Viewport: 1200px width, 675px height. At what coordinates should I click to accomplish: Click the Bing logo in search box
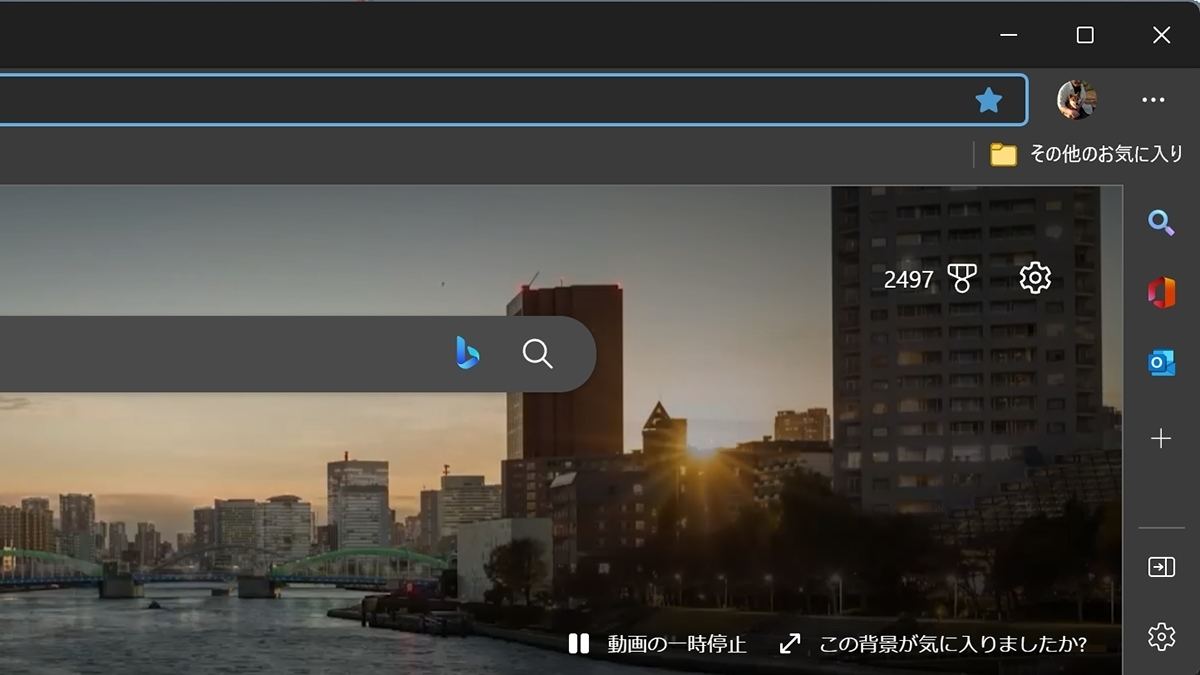tap(467, 353)
